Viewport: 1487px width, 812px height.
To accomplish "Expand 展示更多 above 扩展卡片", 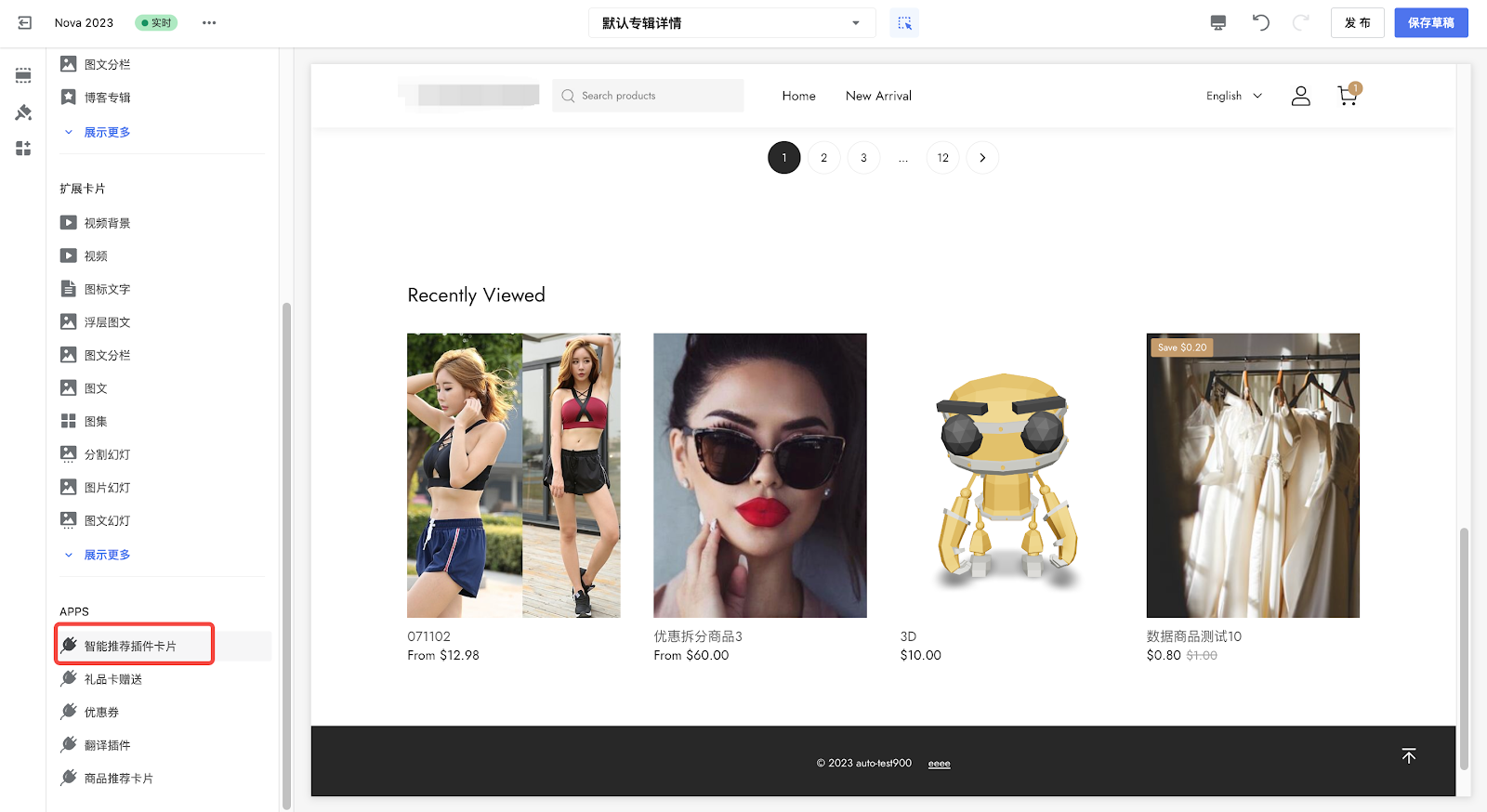I will (x=97, y=132).
